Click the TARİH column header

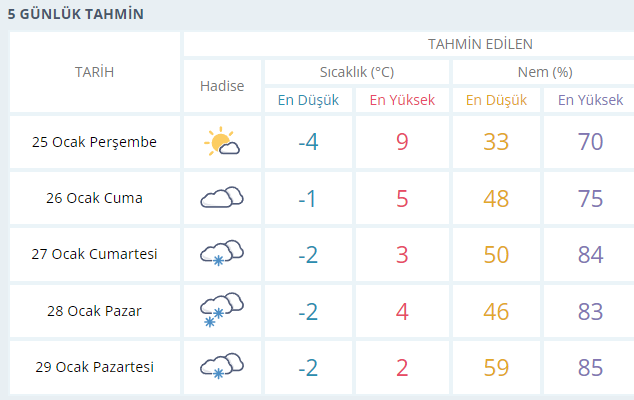point(94,71)
